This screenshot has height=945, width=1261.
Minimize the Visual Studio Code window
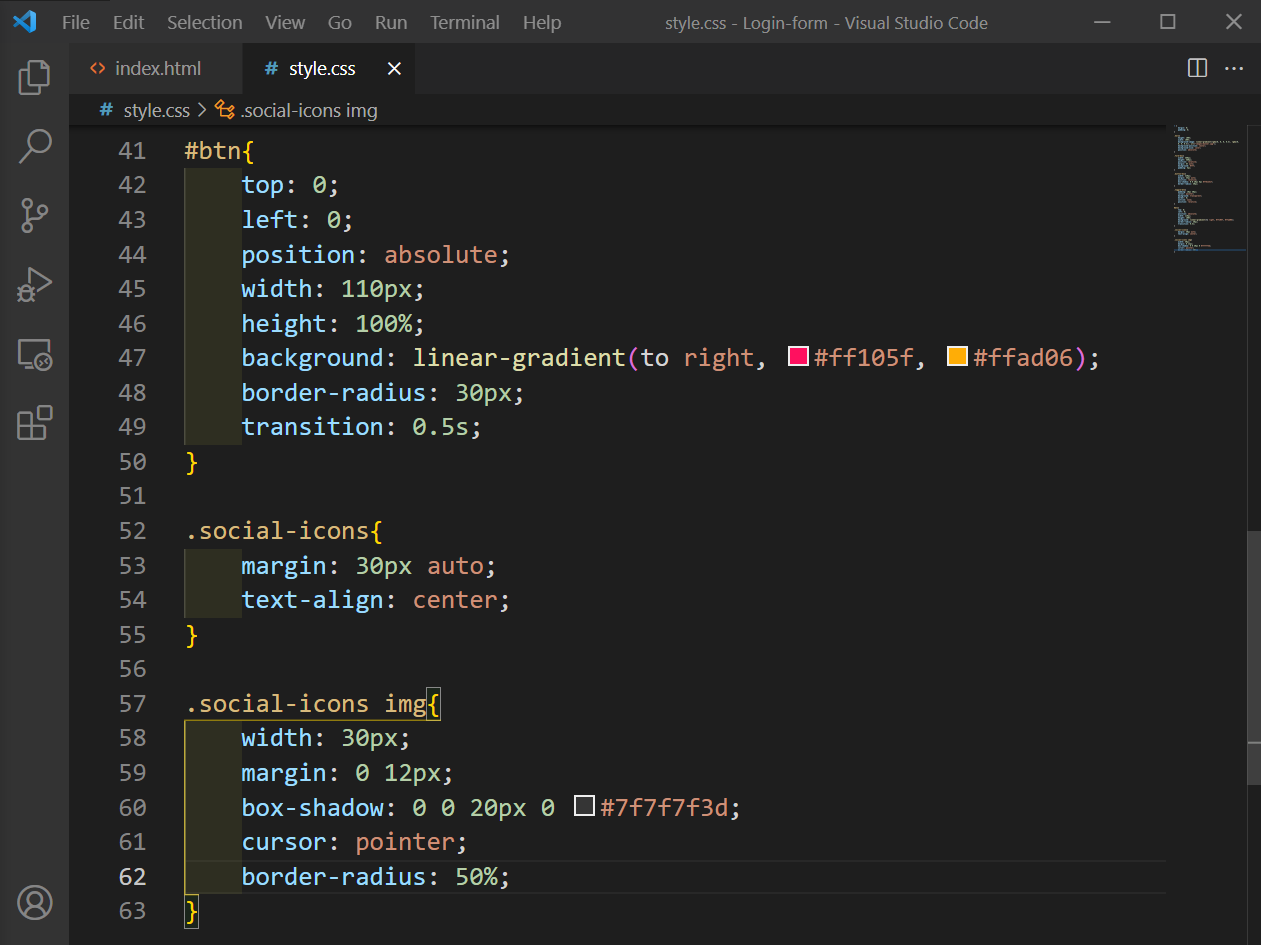(1102, 22)
